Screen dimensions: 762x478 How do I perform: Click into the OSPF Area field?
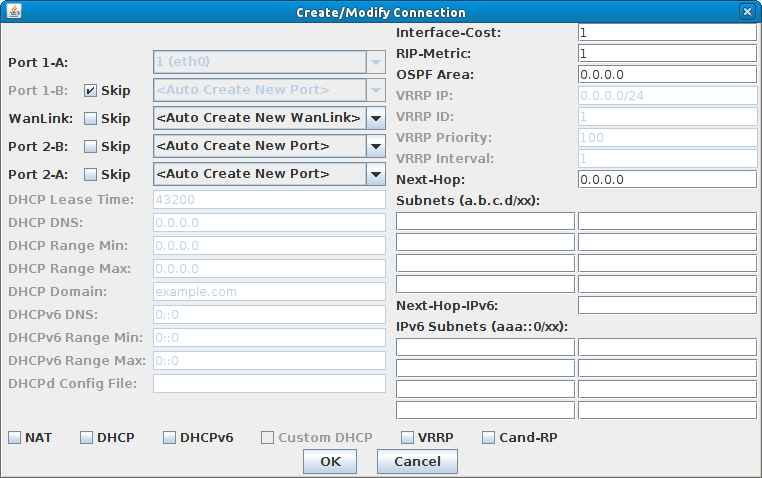pos(667,74)
